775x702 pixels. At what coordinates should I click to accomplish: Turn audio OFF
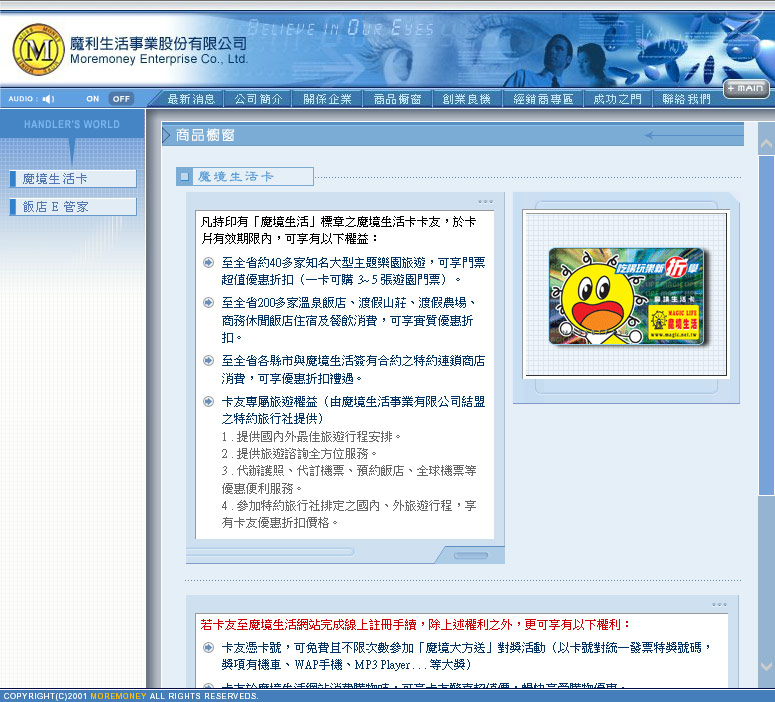point(121,99)
